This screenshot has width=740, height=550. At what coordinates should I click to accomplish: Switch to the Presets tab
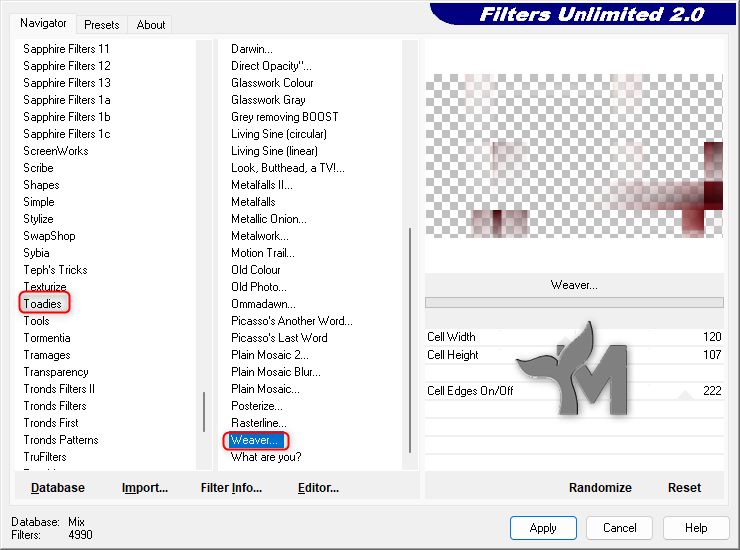(x=101, y=25)
